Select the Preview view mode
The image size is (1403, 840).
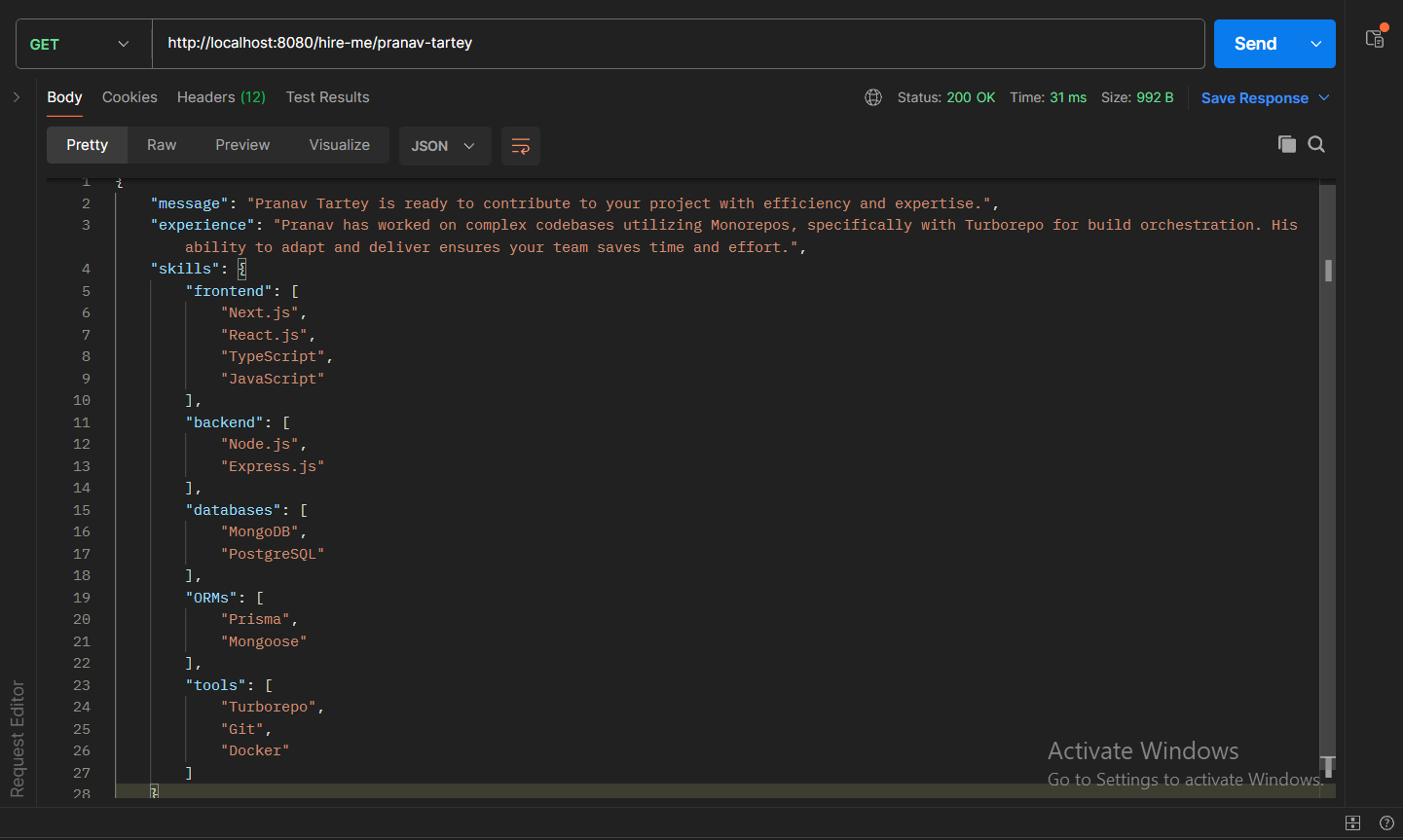click(242, 145)
